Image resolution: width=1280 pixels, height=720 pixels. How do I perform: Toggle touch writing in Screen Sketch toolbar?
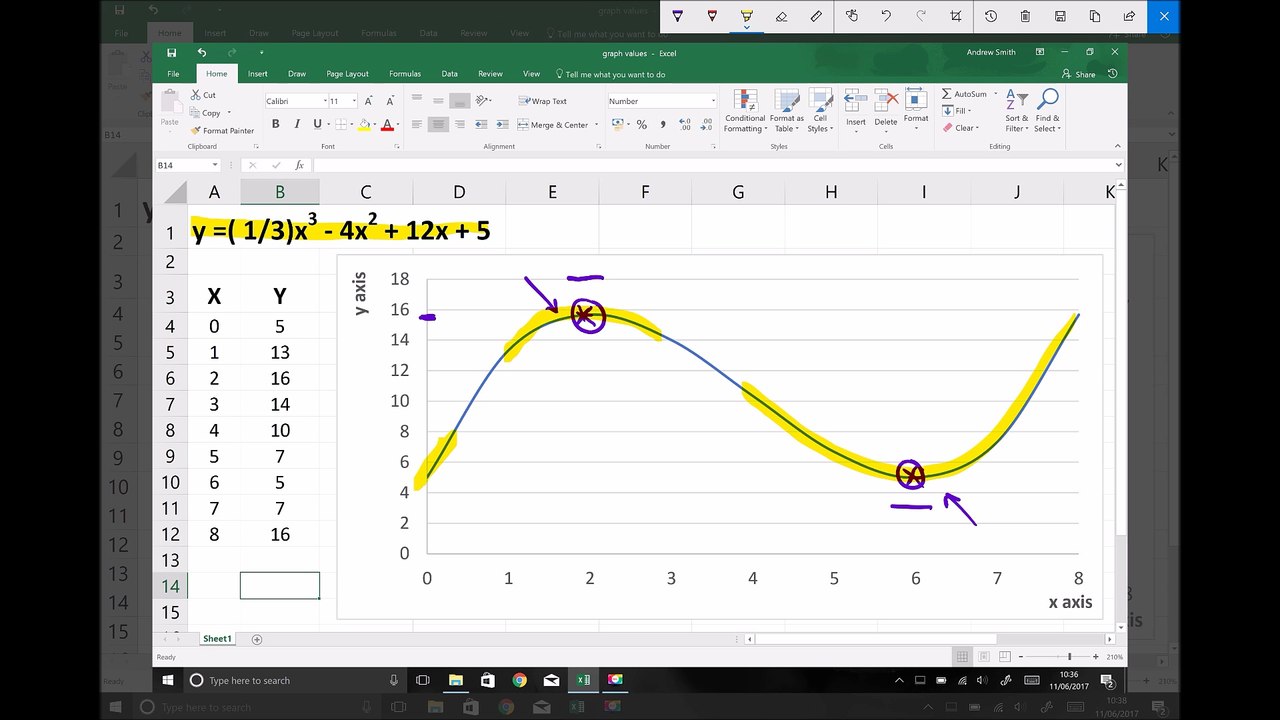(852, 16)
